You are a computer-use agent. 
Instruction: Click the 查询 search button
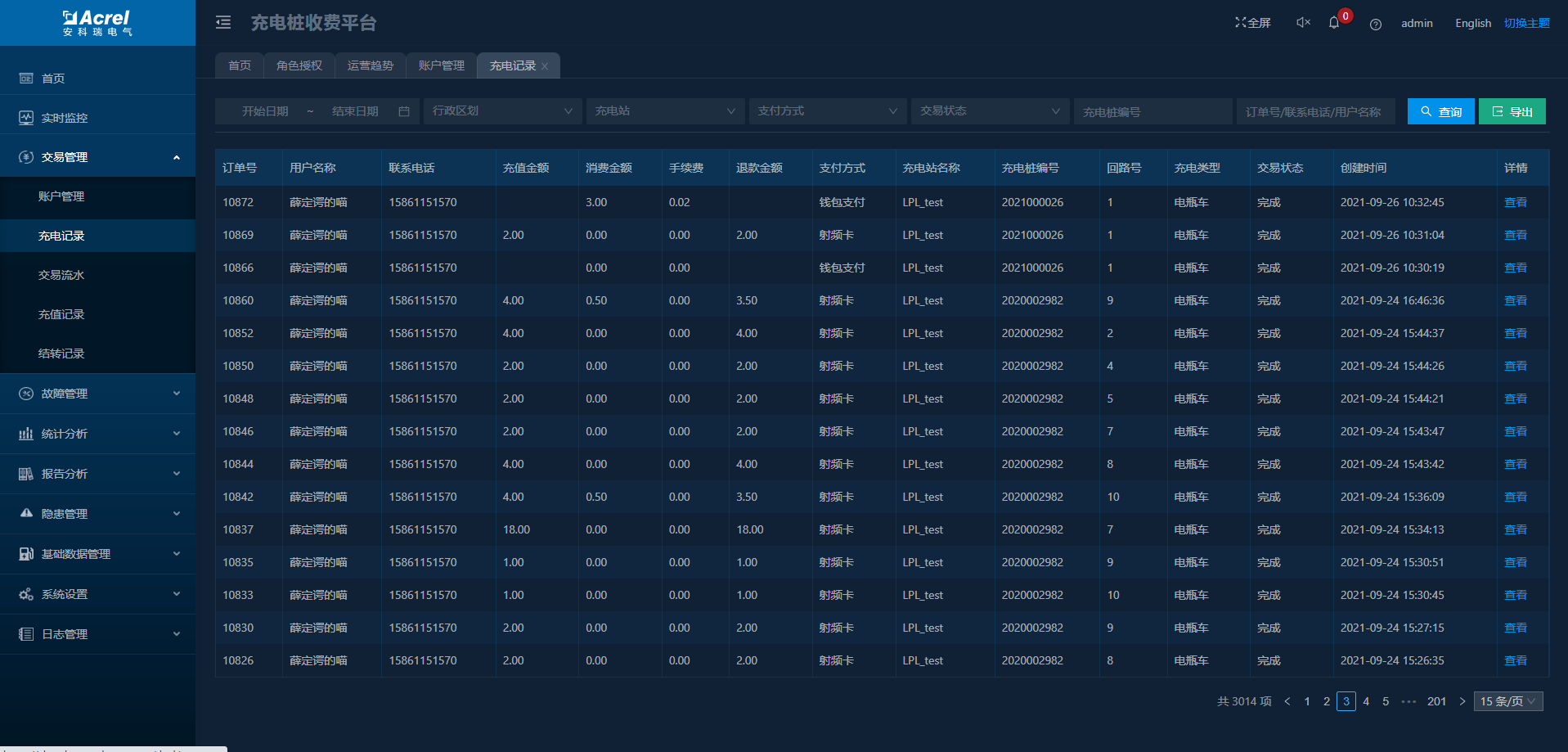click(1440, 111)
